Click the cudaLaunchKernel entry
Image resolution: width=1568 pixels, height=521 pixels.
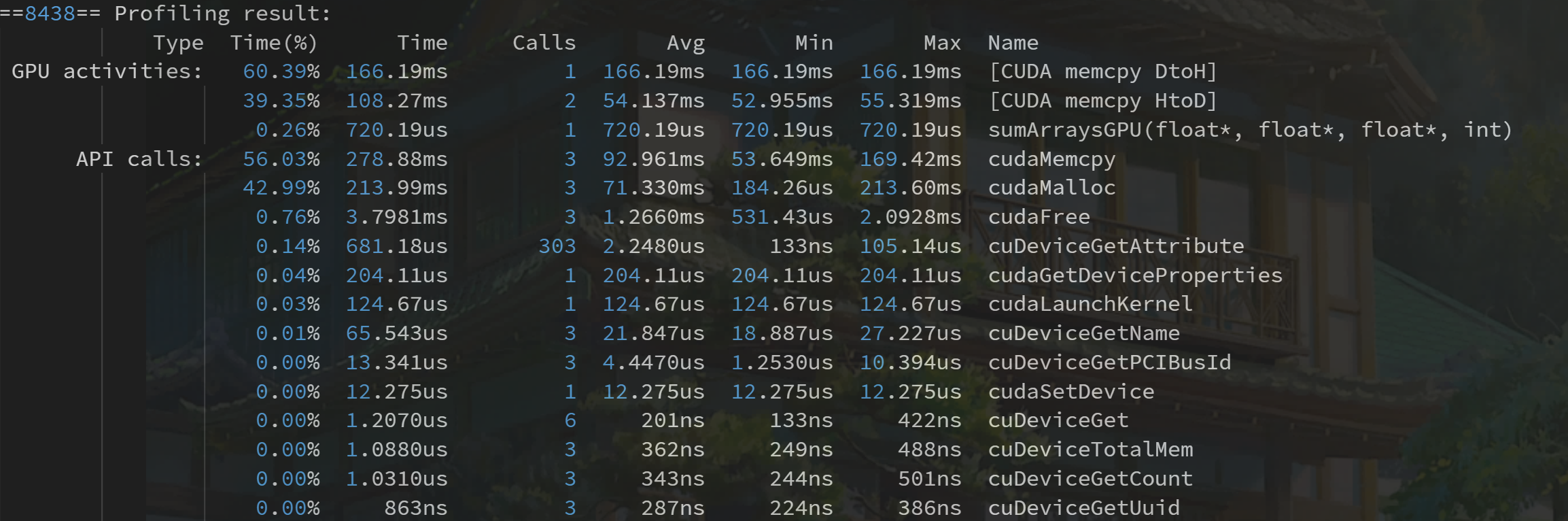pos(1090,304)
